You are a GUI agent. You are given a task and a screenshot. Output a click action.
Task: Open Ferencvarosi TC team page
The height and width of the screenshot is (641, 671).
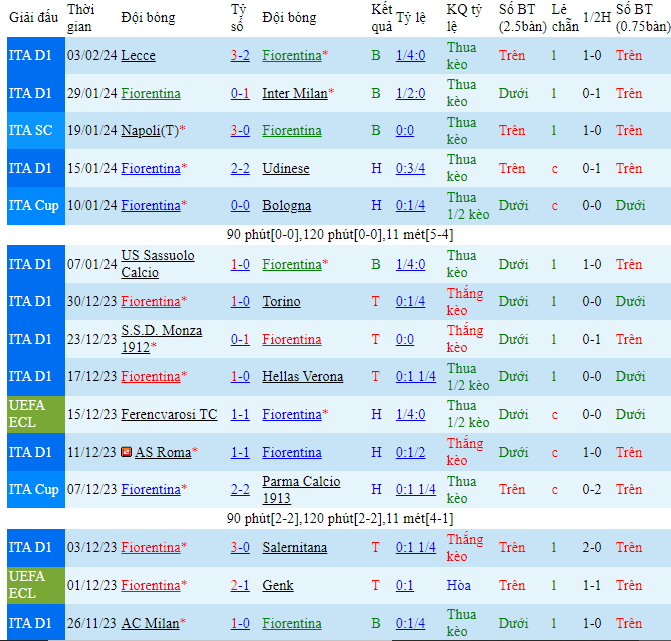pos(169,414)
